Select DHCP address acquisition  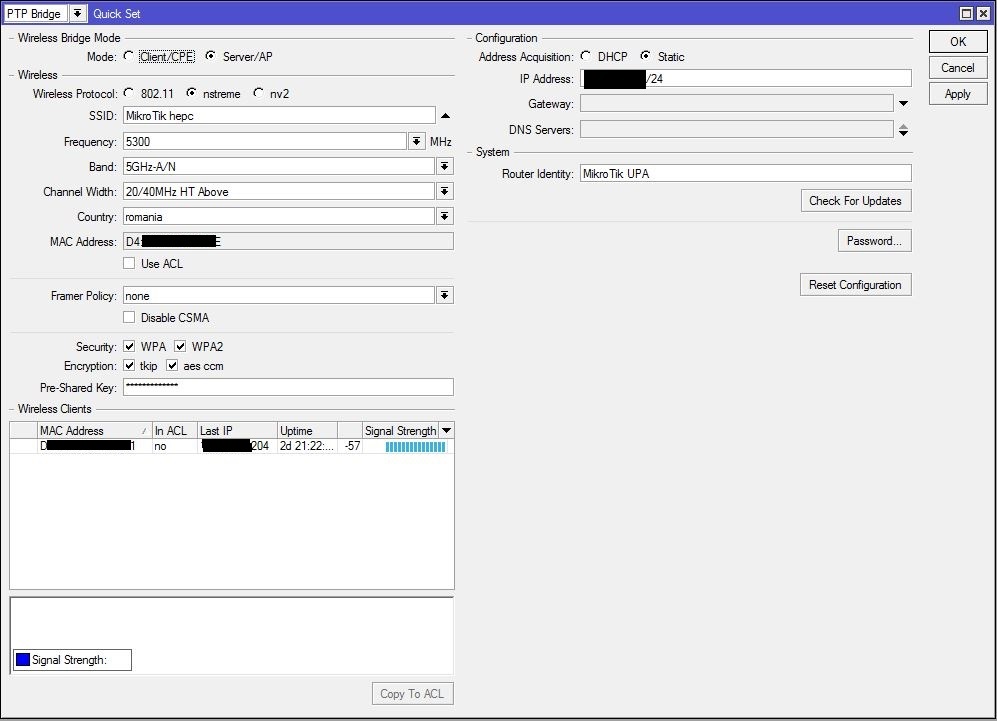click(586, 57)
